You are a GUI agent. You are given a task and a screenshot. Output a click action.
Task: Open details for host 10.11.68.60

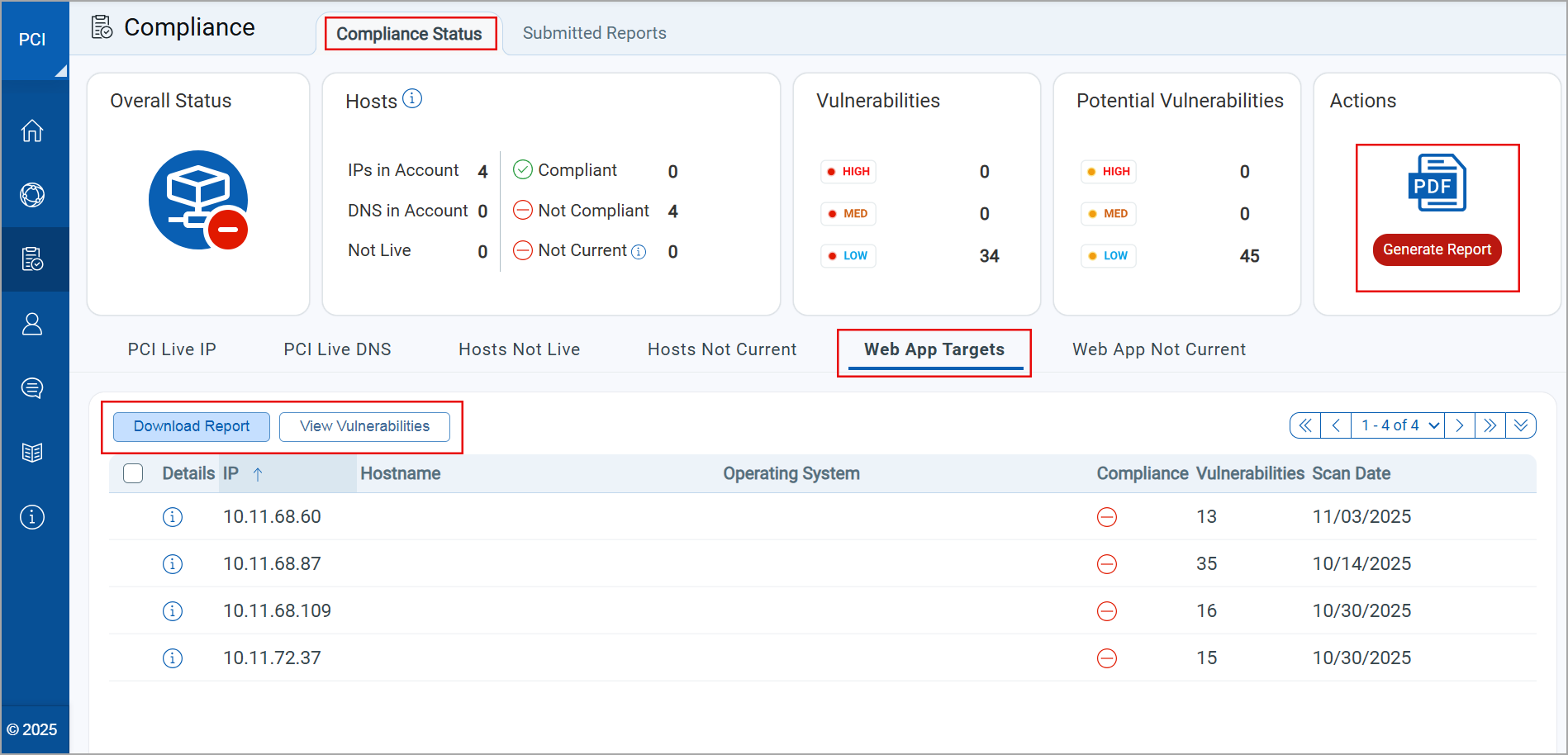[x=173, y=516]
